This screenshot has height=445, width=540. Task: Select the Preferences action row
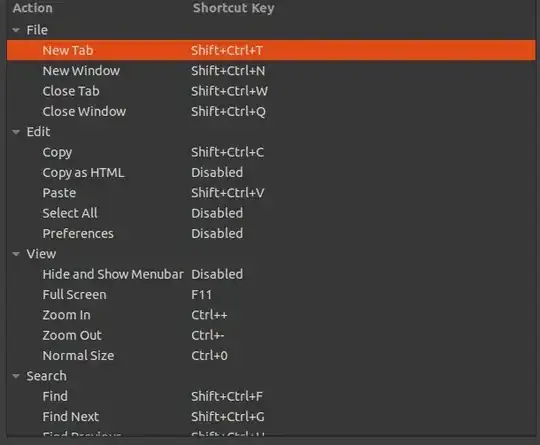(271, 234)
